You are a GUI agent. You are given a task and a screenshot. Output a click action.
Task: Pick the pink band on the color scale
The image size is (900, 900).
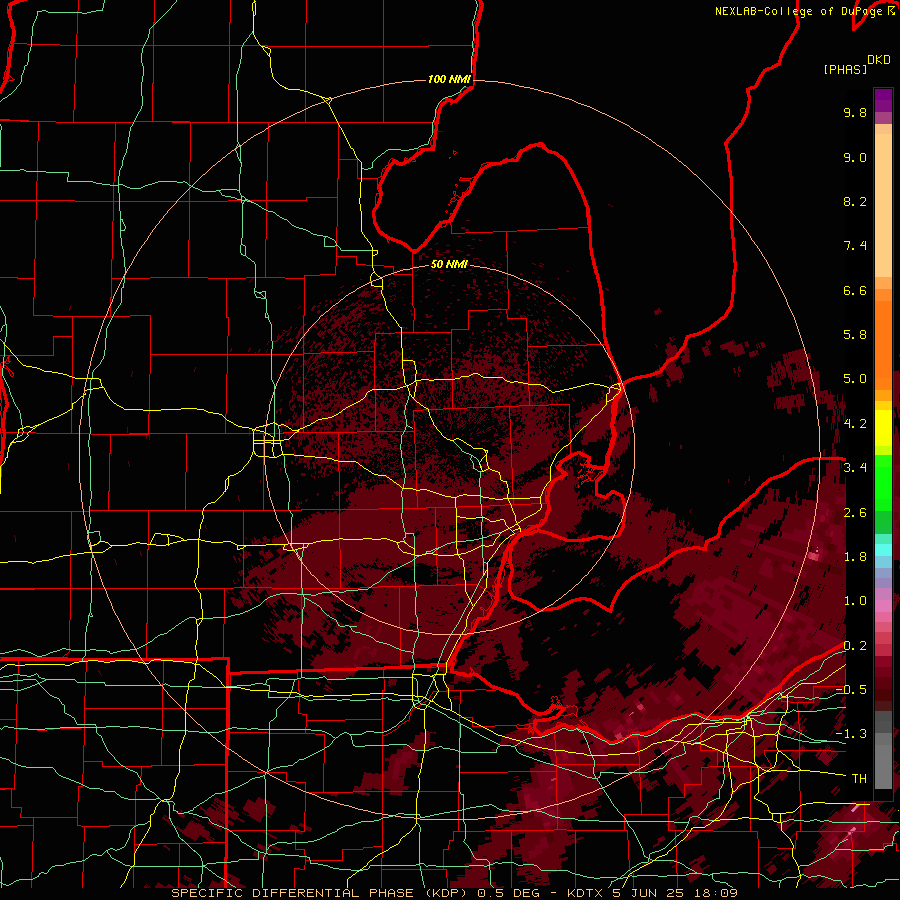click(883, 606)
